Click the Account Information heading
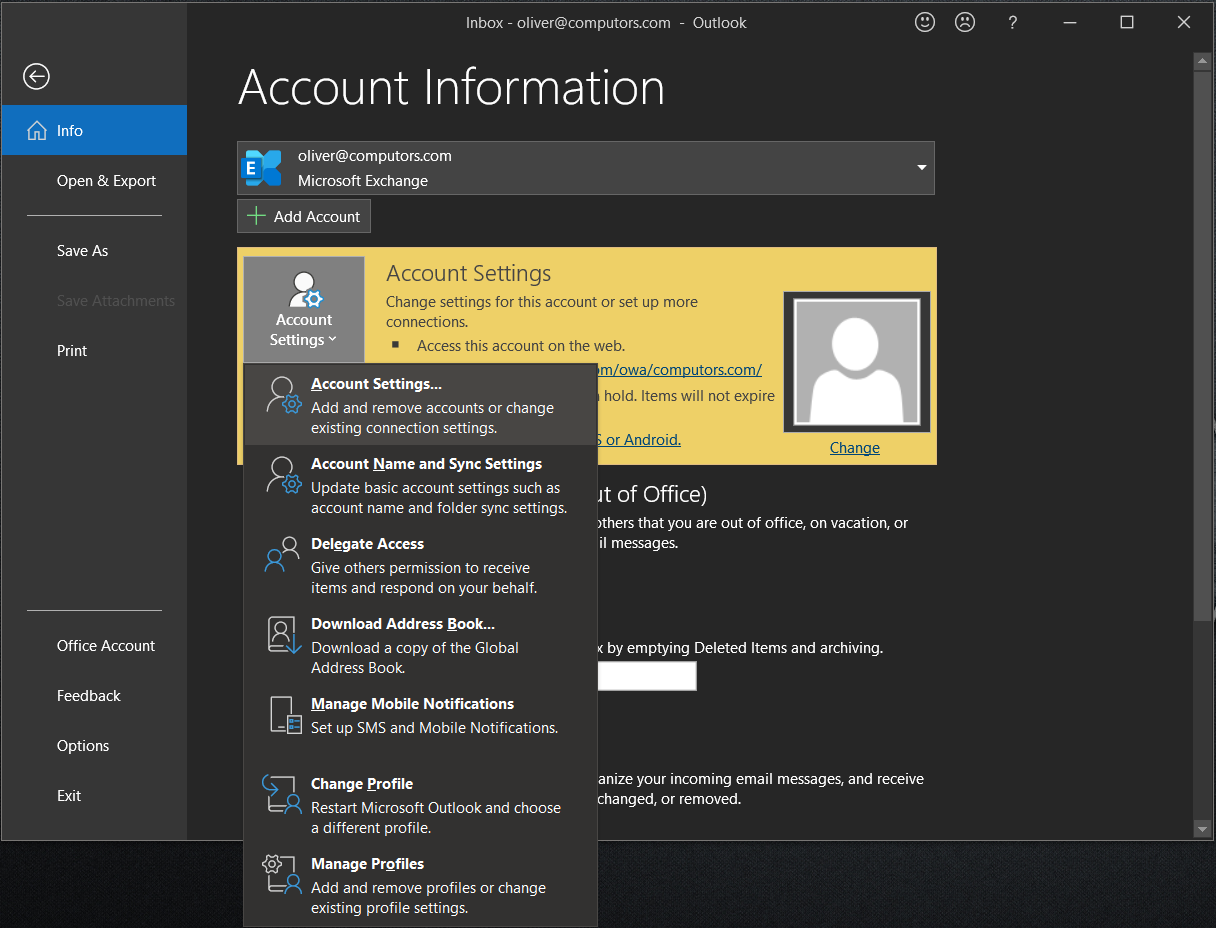The image size is (1216, 928). 451,87
